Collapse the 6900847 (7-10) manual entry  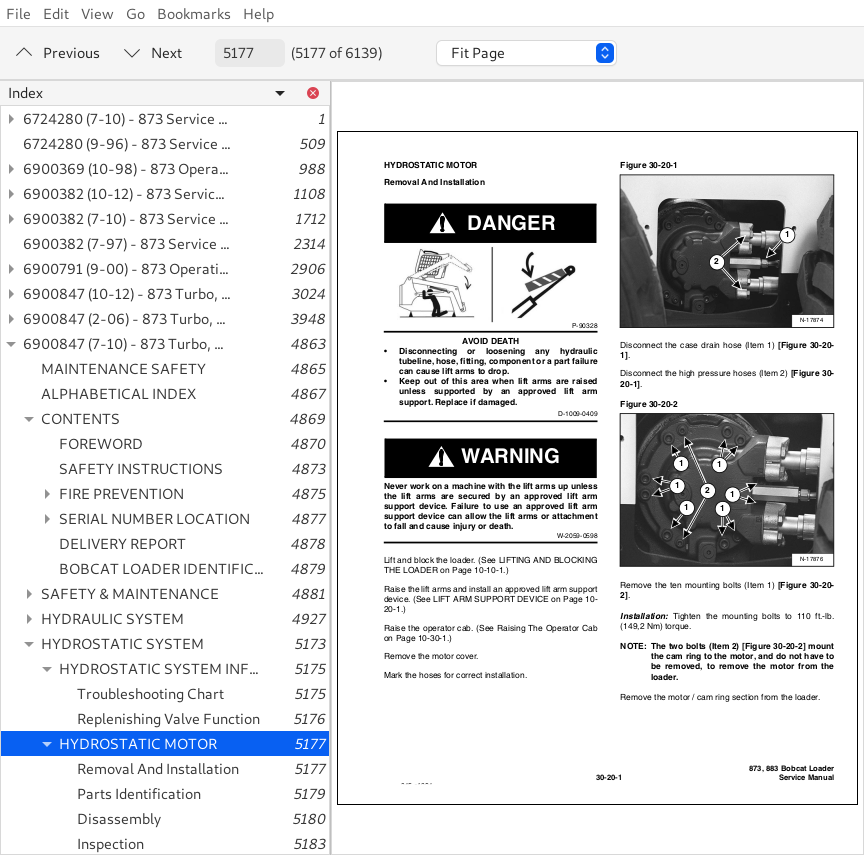11,344
